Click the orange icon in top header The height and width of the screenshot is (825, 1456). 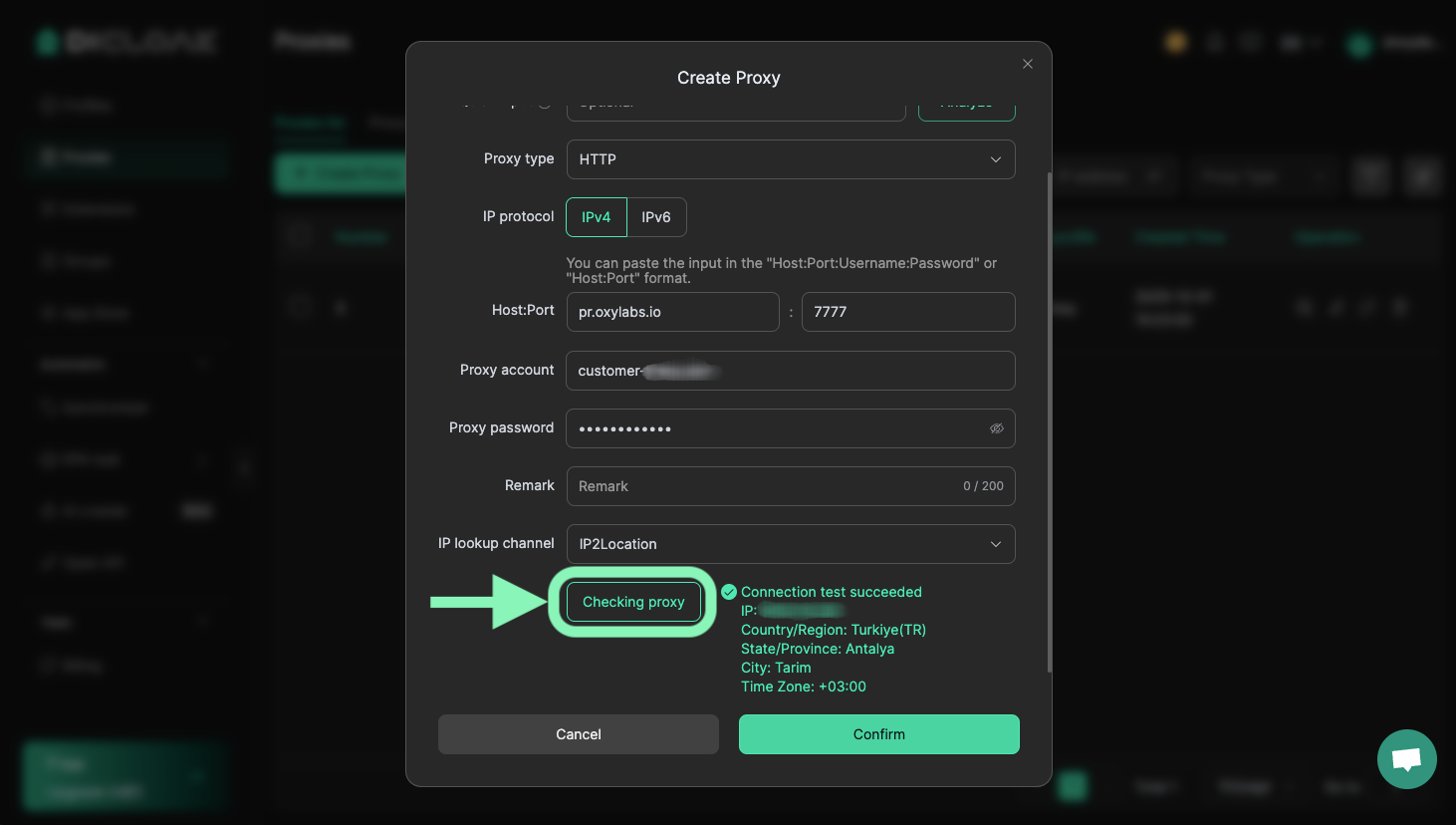[x=1176, y=42]
